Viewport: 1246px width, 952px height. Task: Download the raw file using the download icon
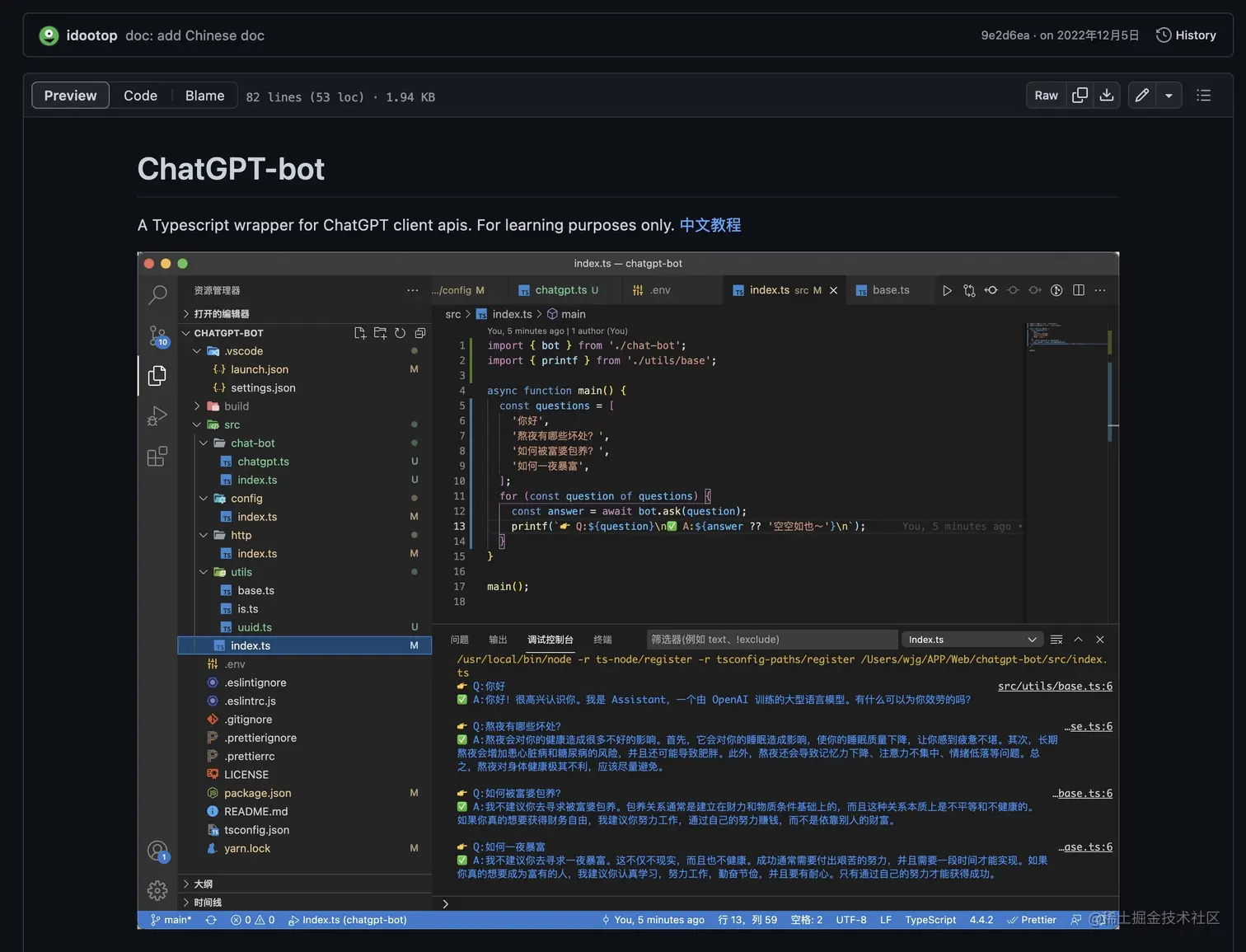1107,96
